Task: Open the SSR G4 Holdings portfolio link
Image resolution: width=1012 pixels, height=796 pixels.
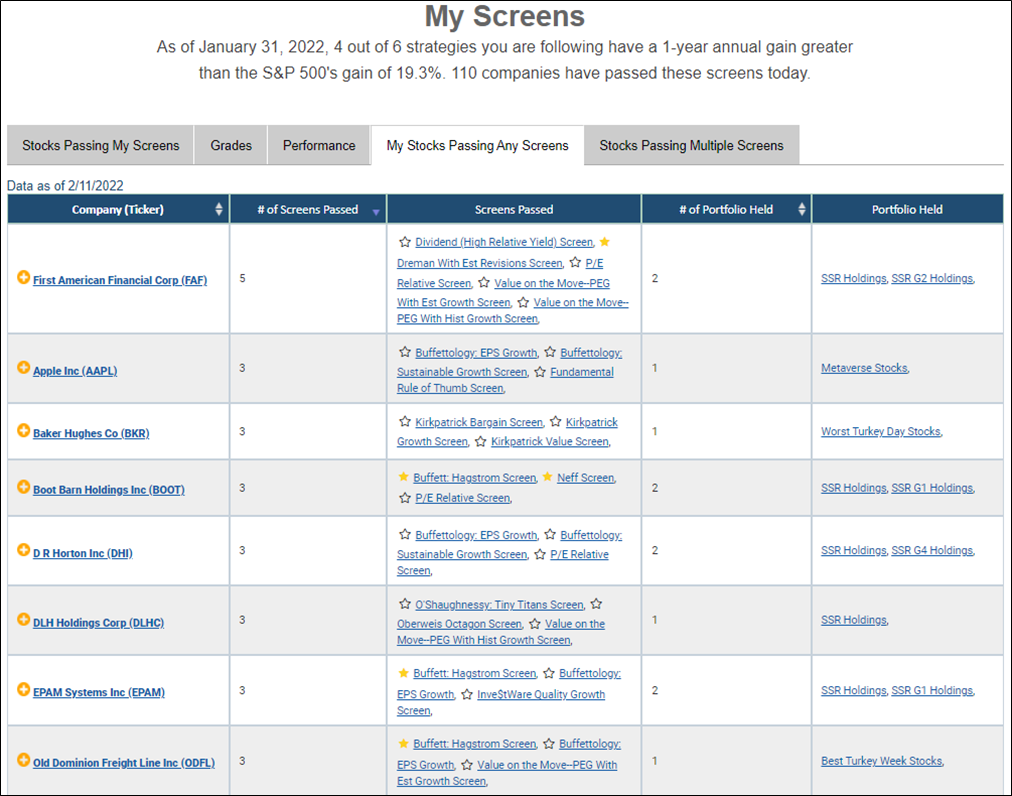Action: pos(932,550)
